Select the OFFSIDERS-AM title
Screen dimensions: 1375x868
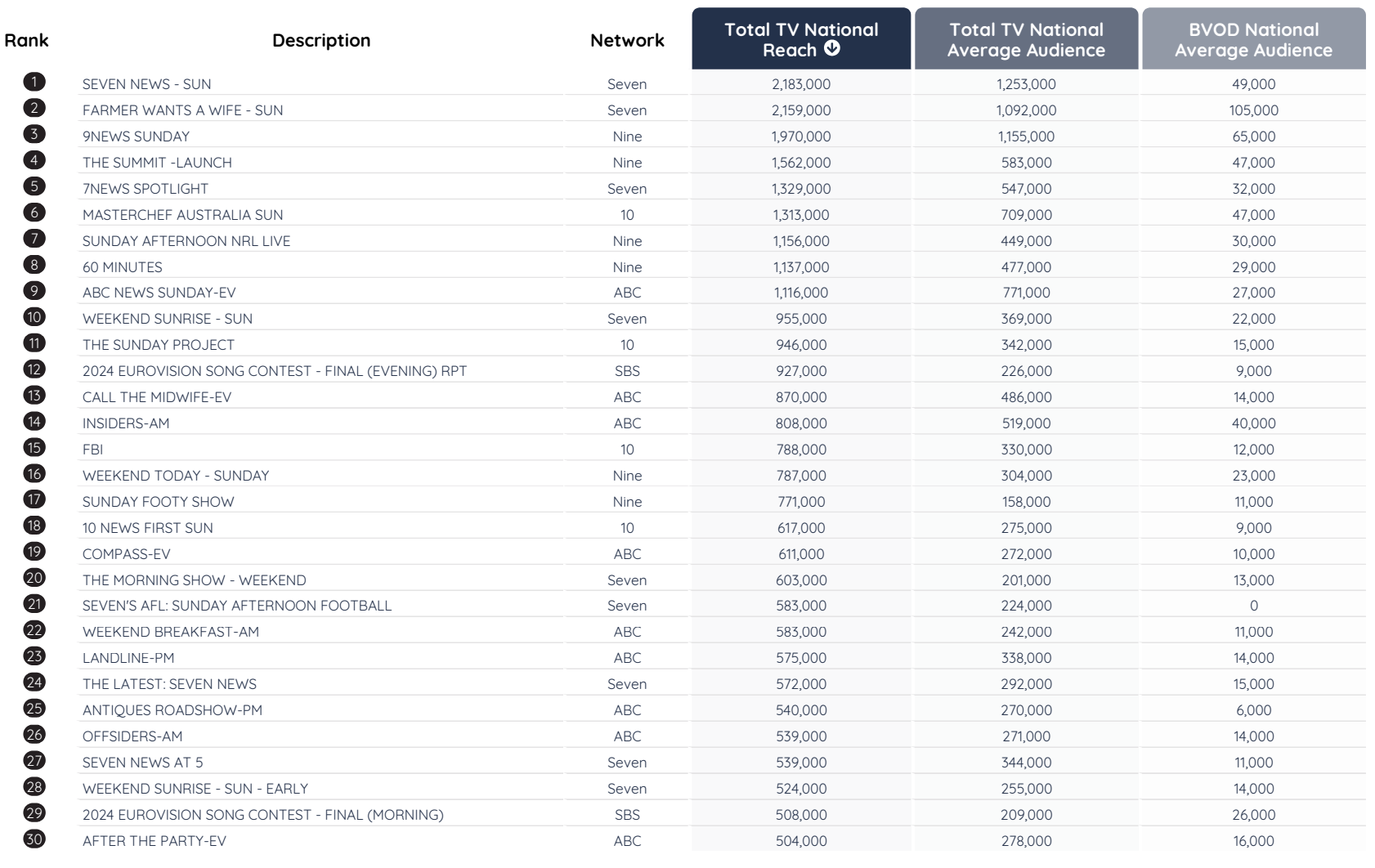(x=132, y=736)
